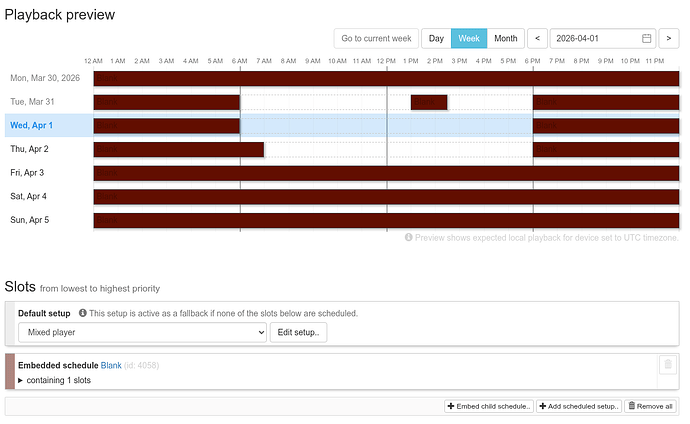Click Go to current week button
The width and height of the screenshot is (690, 424).
coord(376,39)
